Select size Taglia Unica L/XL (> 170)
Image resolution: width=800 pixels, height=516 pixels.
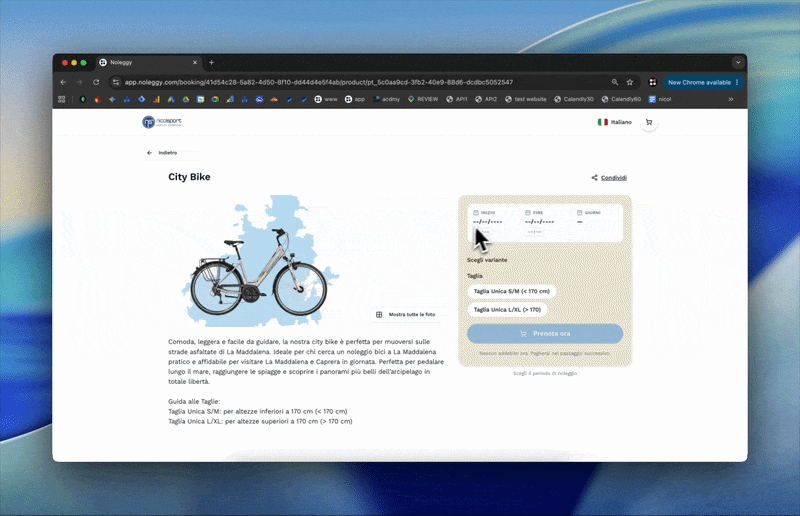click(507, 310)
